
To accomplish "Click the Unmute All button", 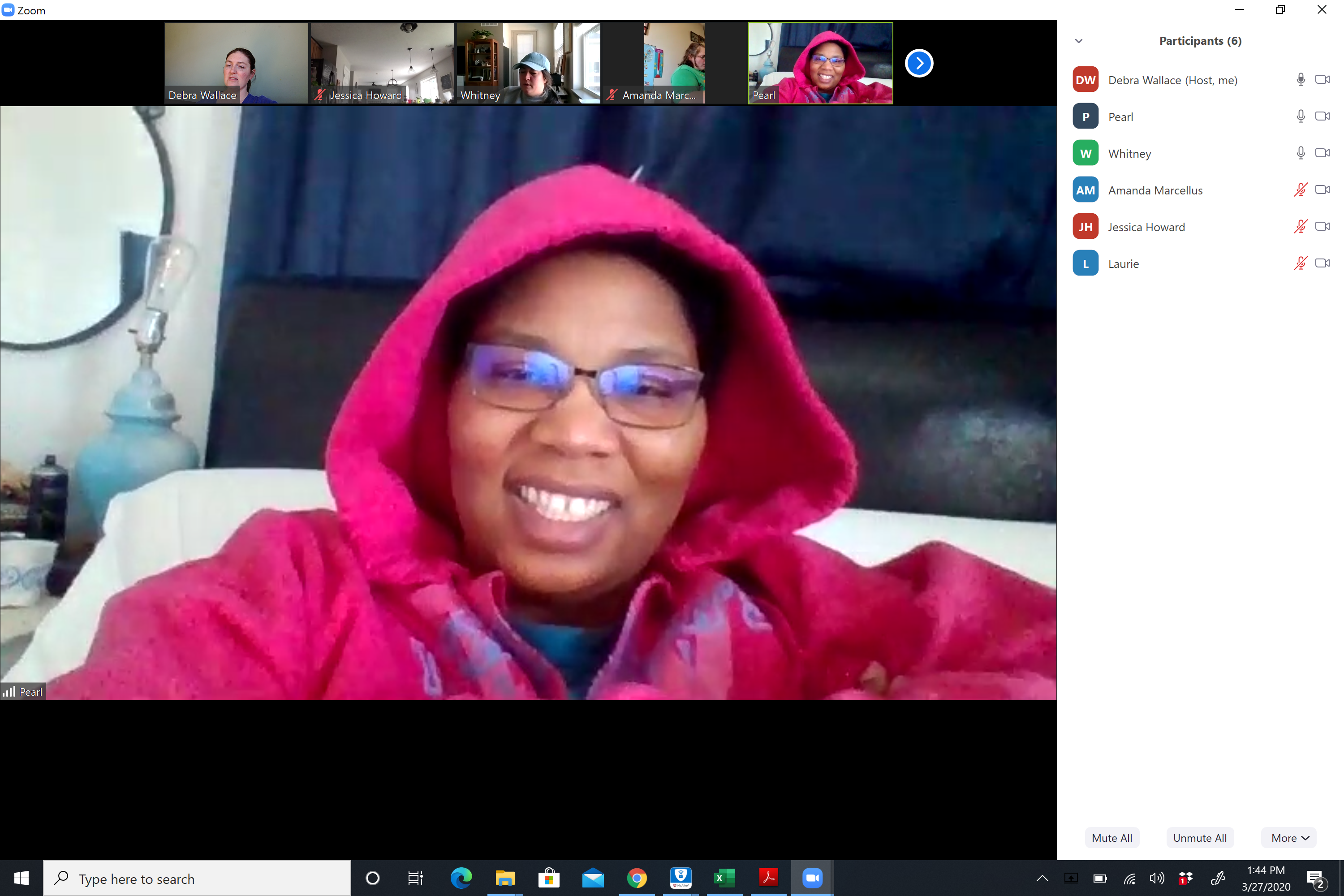I will click(x=1199, y=838).
